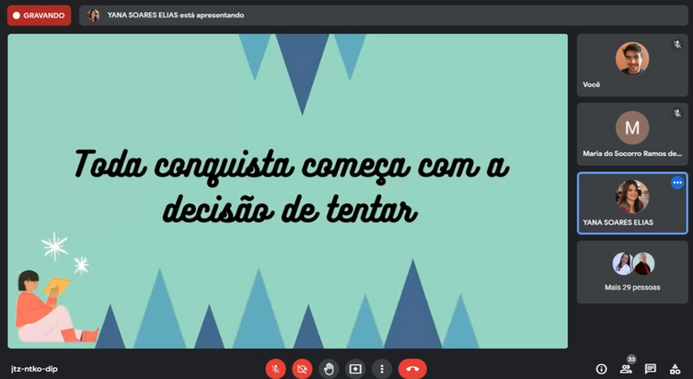
Task: Raise hand in the meeting
Action: 329,369
